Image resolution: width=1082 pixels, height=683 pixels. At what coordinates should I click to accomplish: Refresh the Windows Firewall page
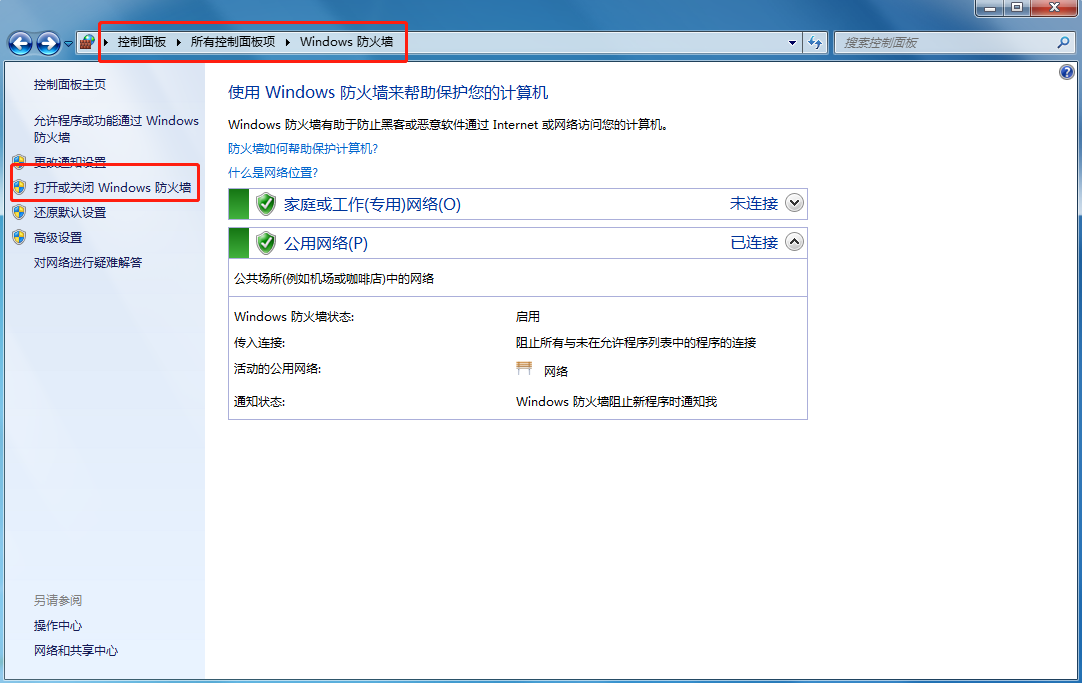pyautogui.click(x=815, y=43)
